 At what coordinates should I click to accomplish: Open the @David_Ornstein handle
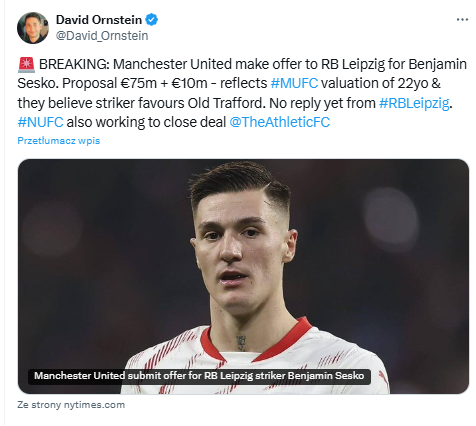[102, 36]
